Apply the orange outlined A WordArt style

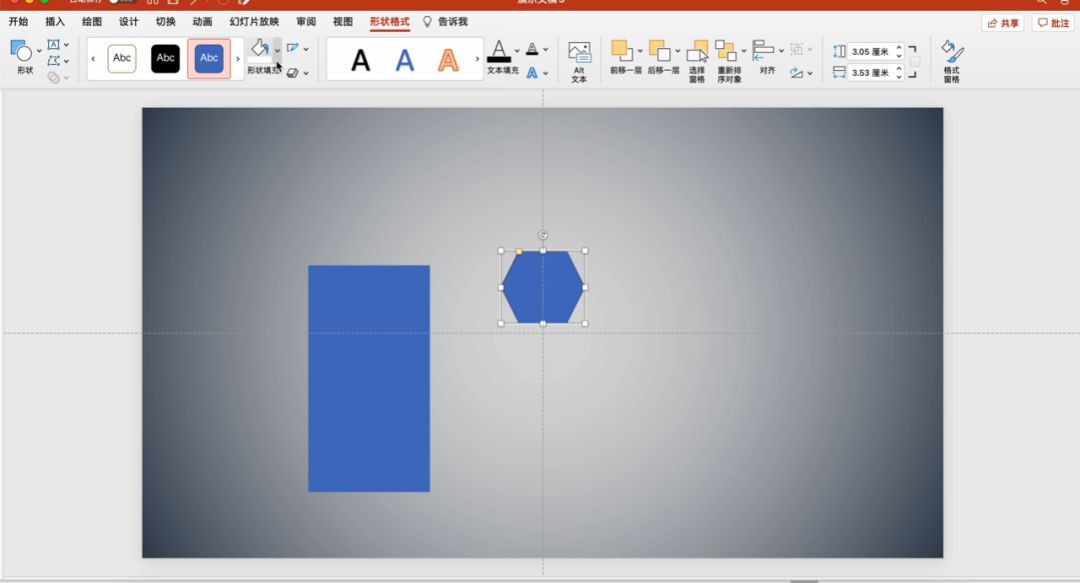[448, 60]
